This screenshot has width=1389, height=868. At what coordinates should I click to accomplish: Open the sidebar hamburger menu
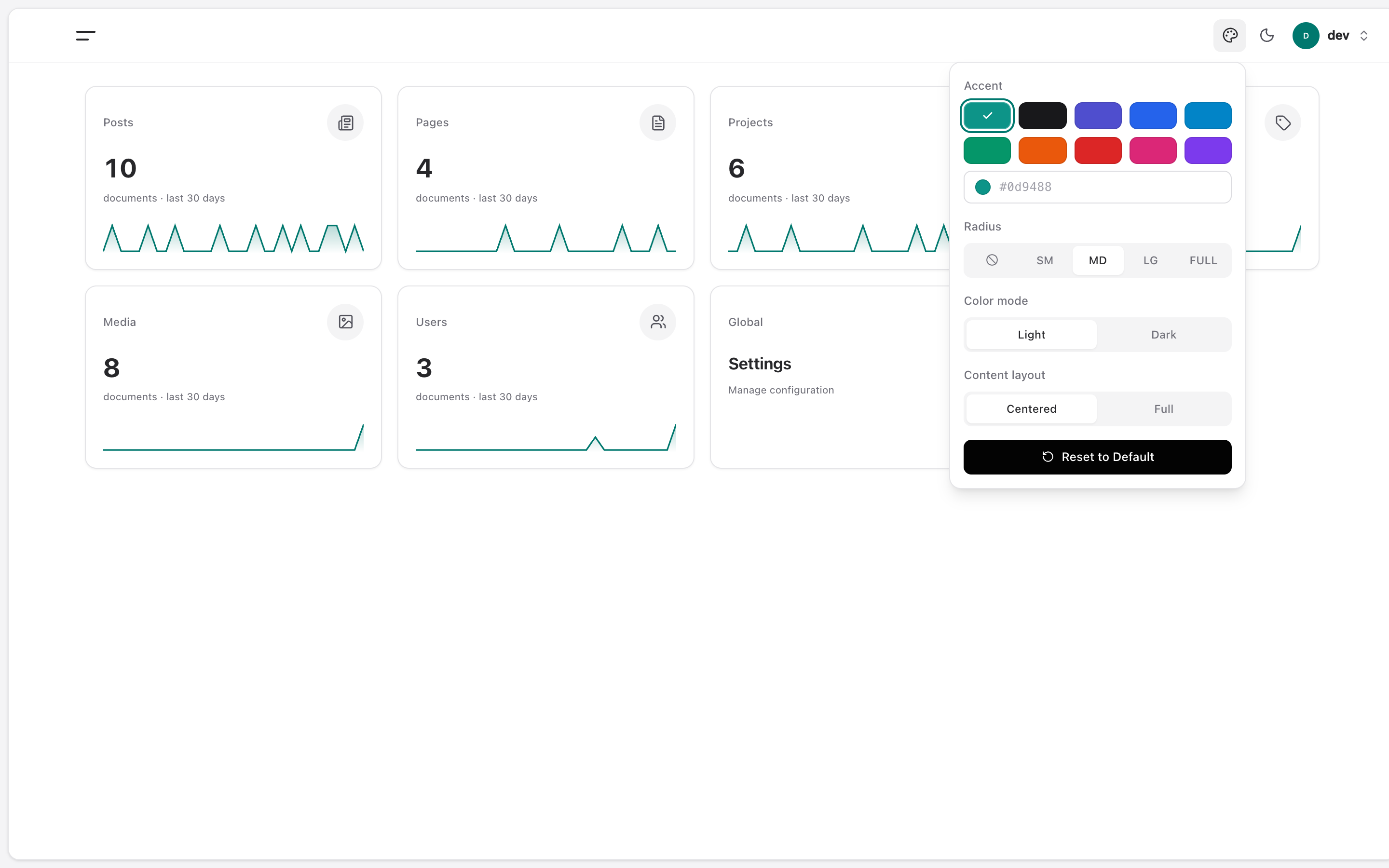click(85, 36)
